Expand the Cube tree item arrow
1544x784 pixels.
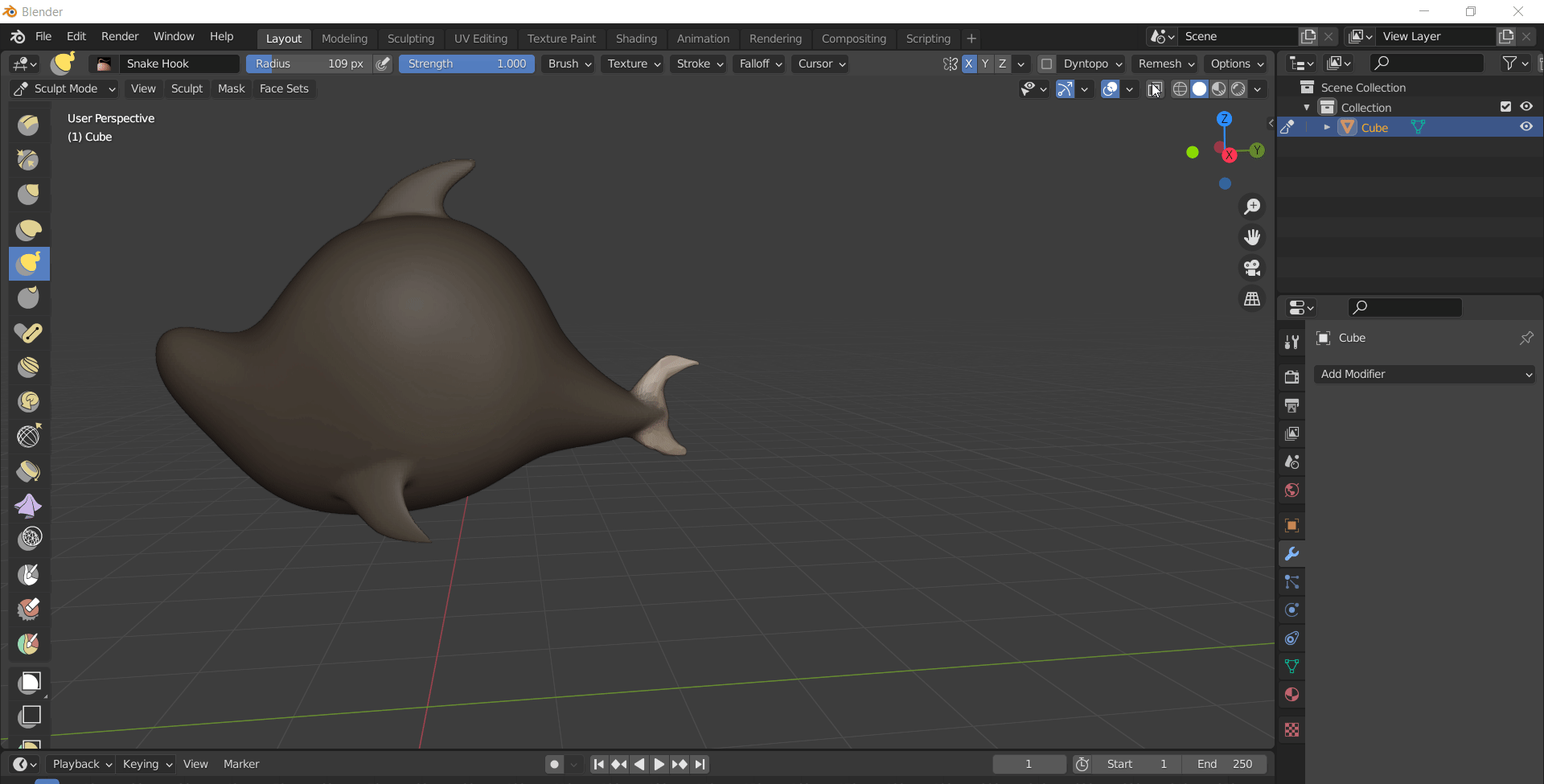[x=1327, y=127]
